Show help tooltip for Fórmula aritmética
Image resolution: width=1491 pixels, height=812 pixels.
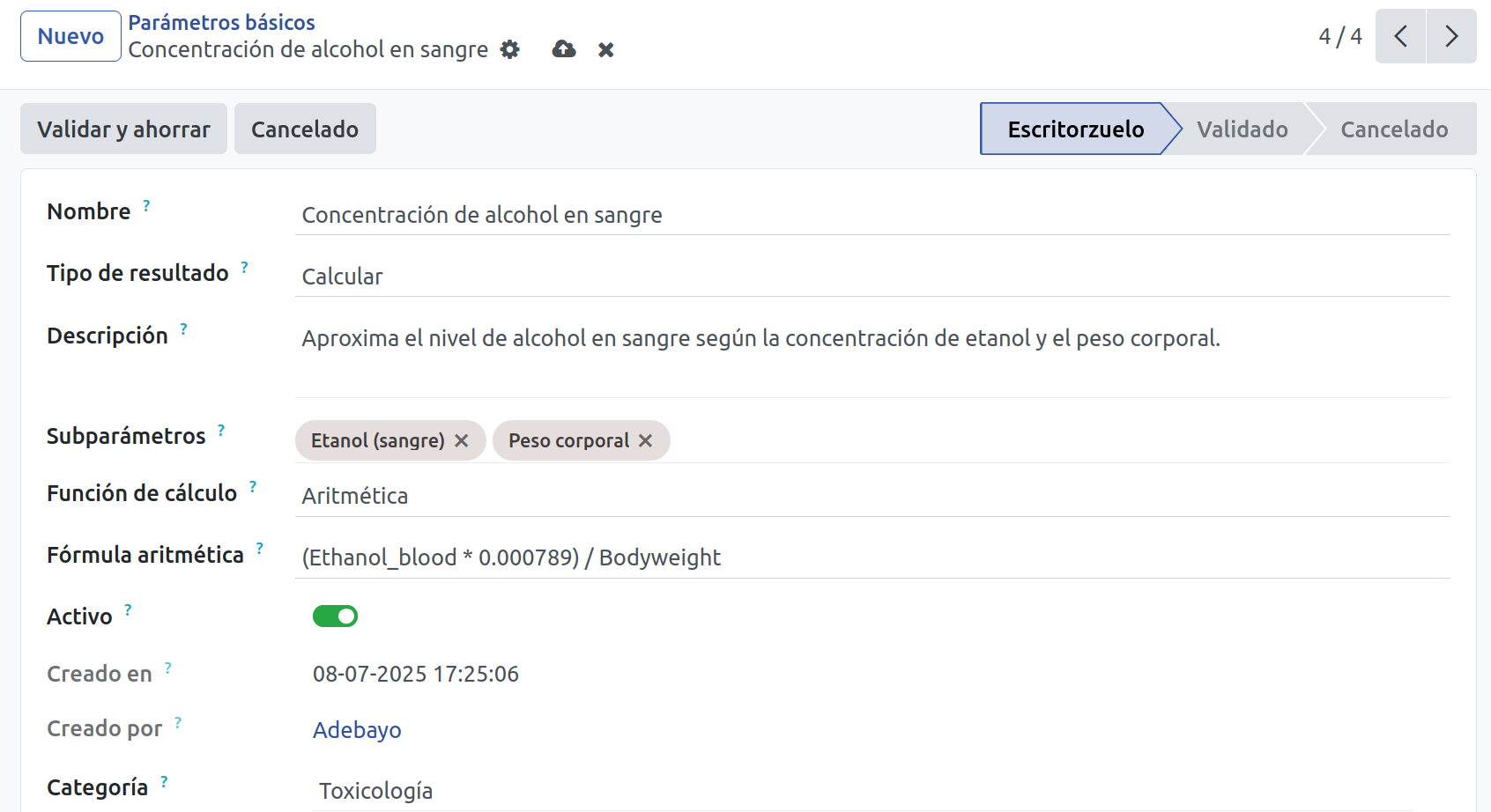[259, 548]
